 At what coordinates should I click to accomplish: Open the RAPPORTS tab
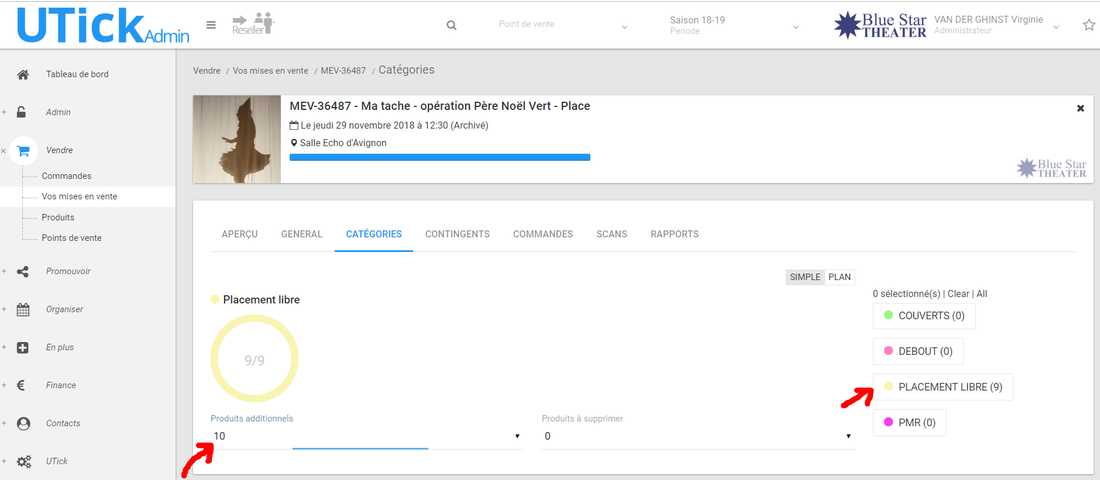click(x=674, y=234)
